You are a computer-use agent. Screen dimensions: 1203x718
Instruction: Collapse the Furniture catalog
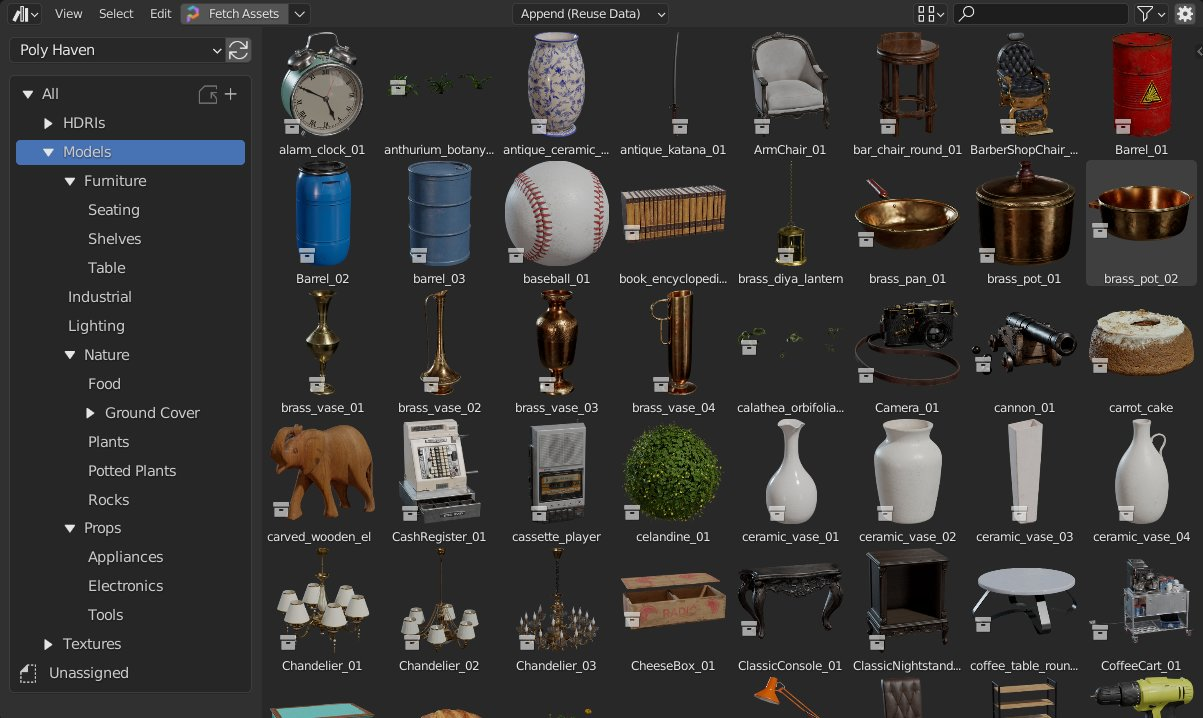(x=70, y=181)
